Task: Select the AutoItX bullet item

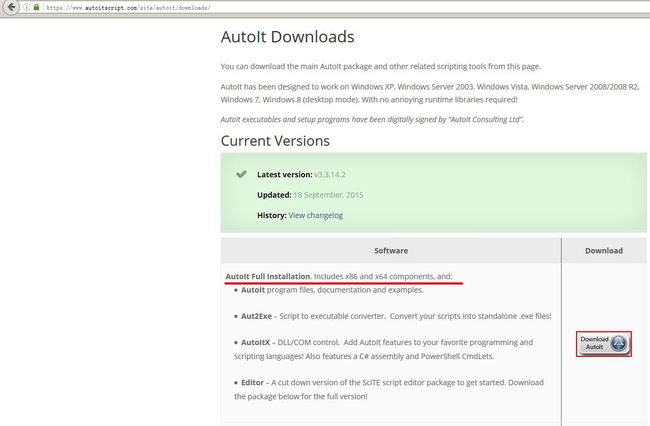Action: (383, 349)
